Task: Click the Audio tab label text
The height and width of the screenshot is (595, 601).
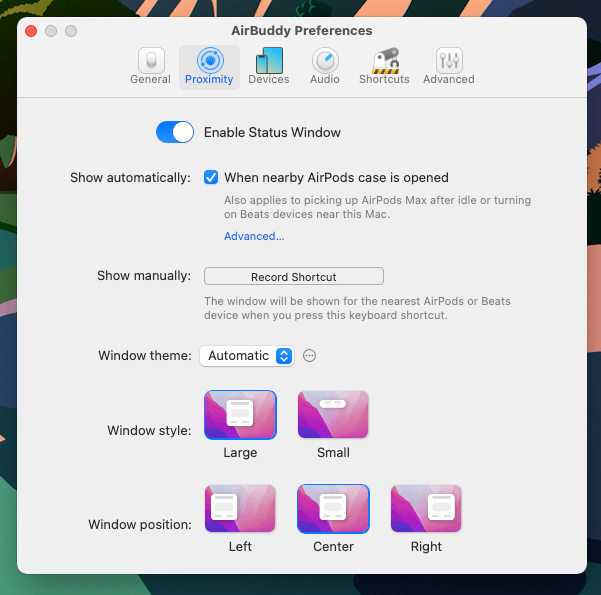Action: pos(325,80)
